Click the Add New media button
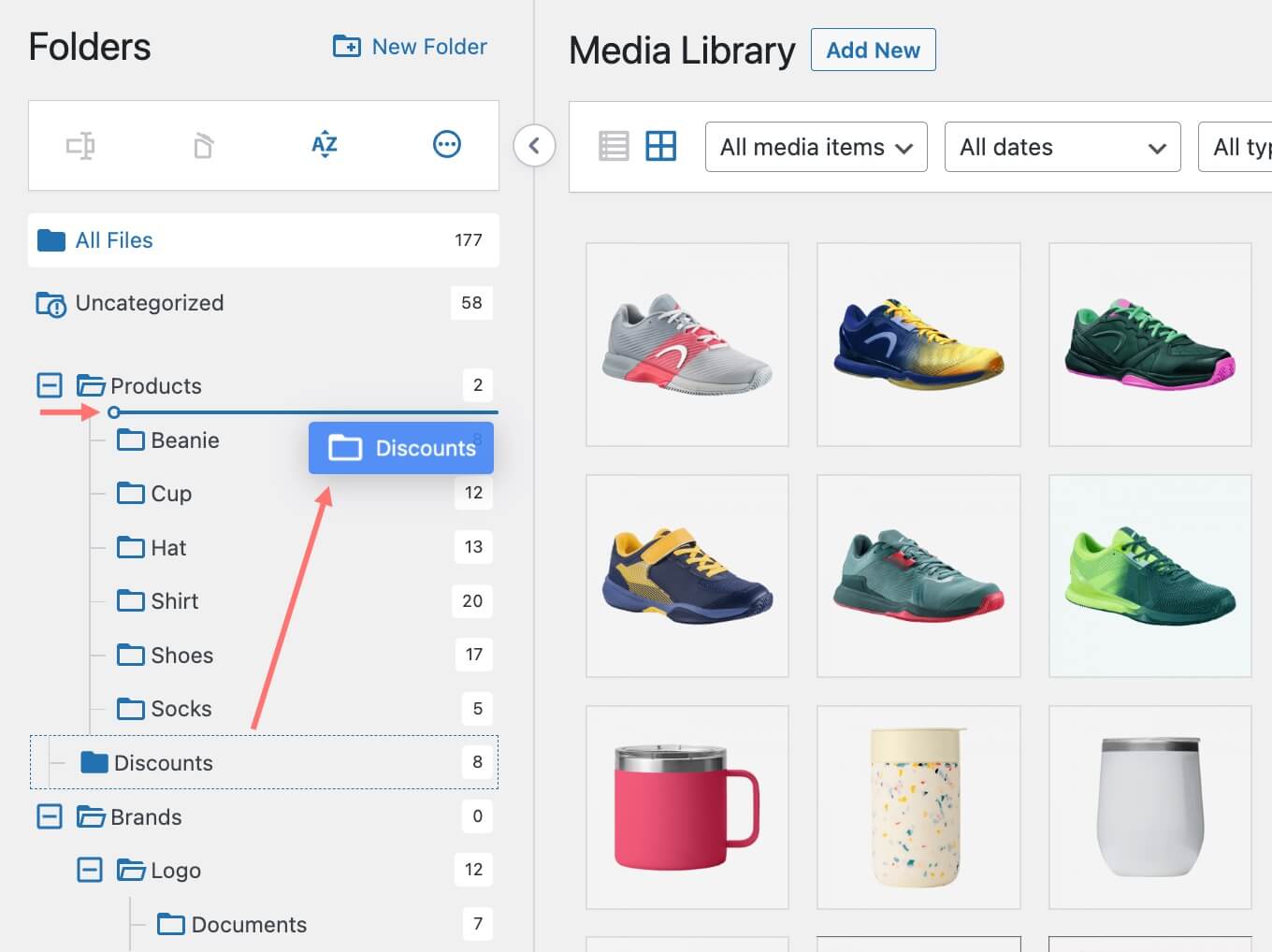This screenshot has width=1272, height=952. pyautogui.click(x=873, y=50)
